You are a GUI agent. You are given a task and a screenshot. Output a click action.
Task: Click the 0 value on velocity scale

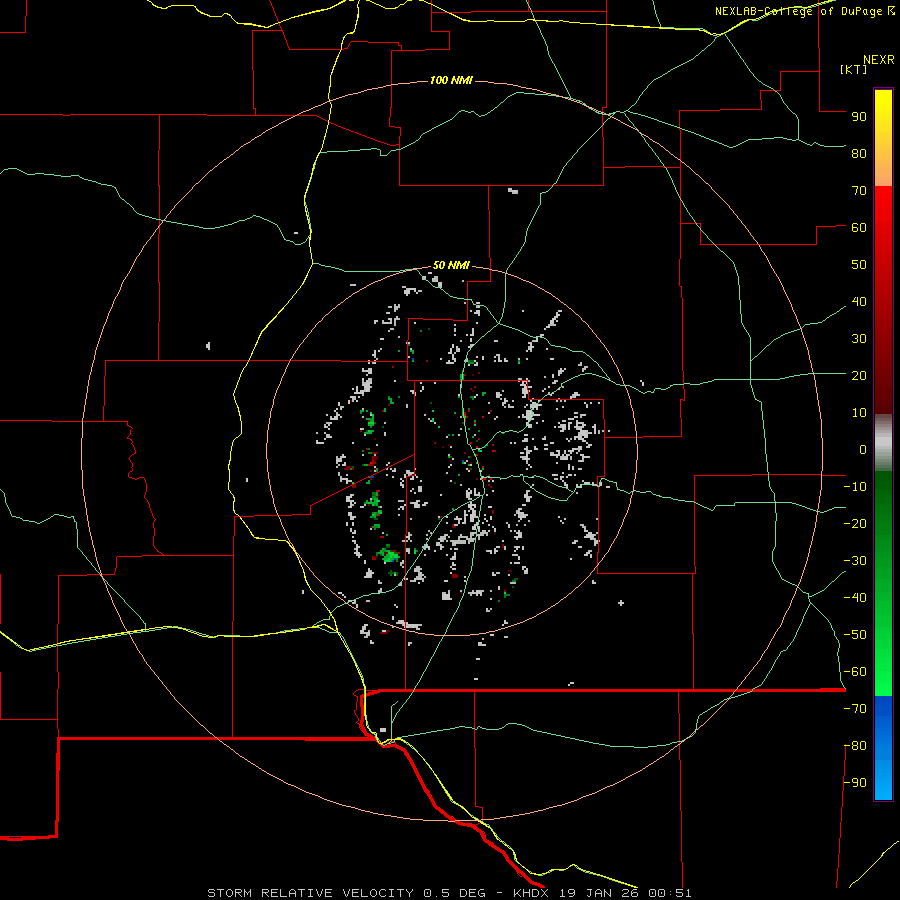[863, 450]
